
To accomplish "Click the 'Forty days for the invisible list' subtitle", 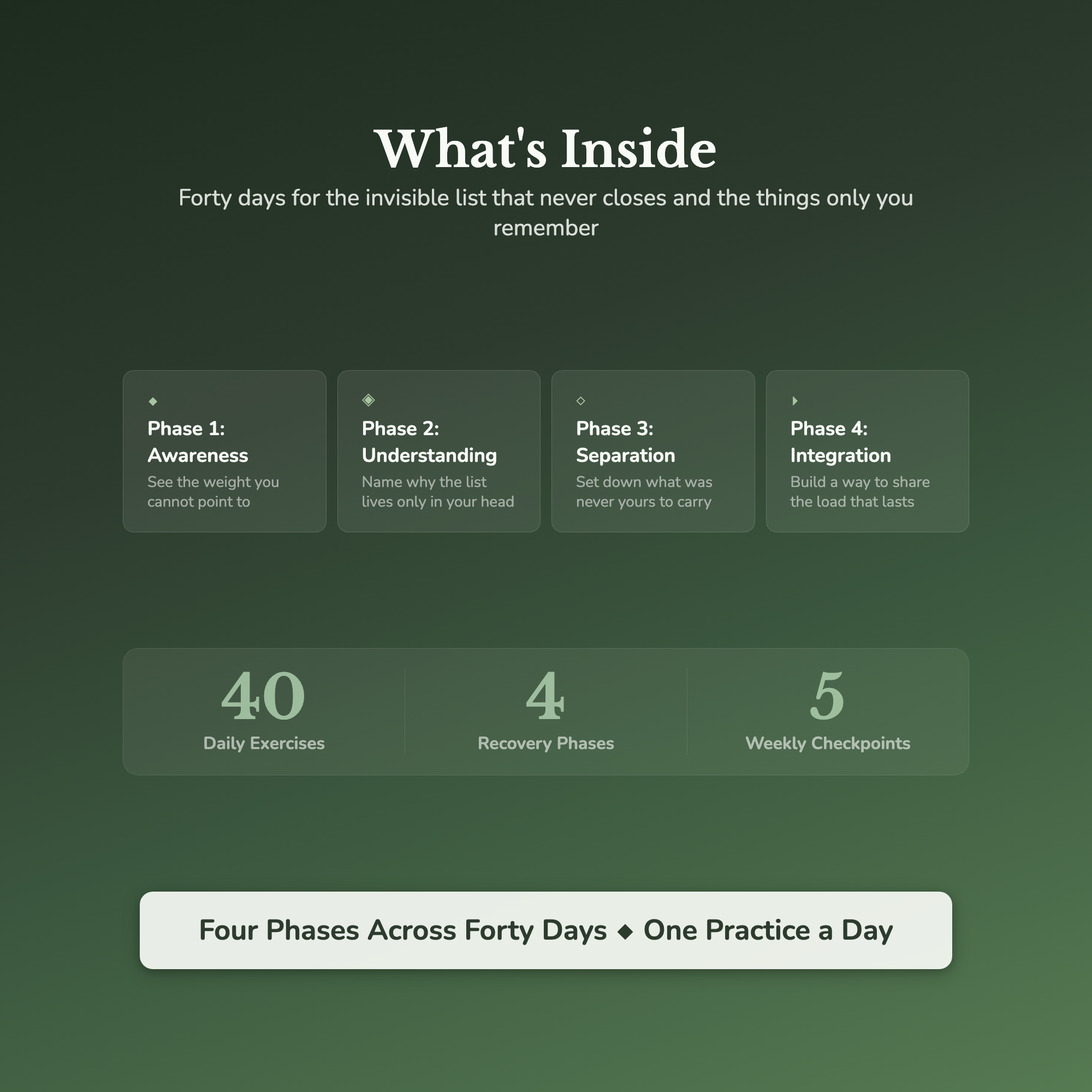I will pos(546,213).
